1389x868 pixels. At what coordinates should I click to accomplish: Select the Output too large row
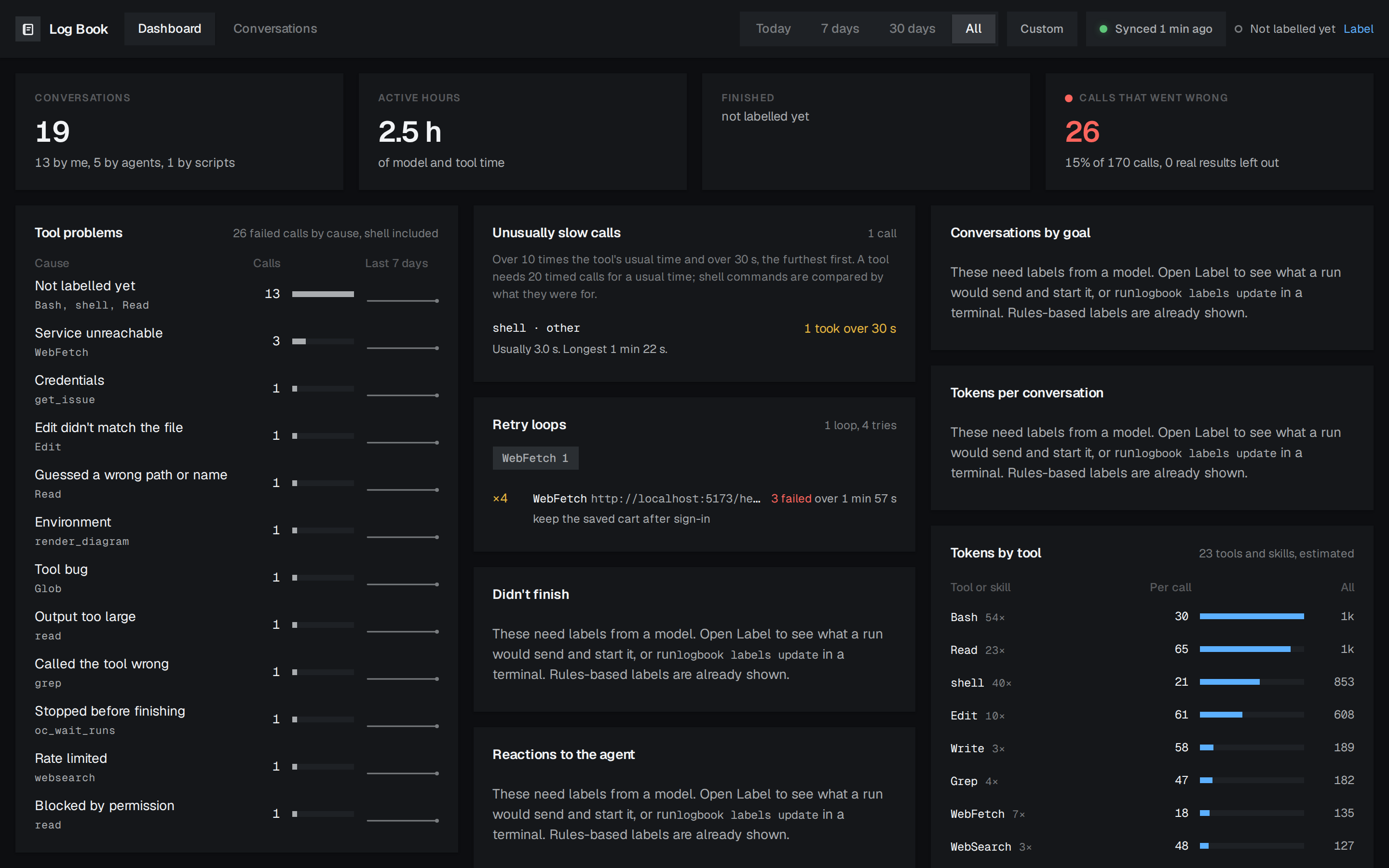(x=236, y=625)
